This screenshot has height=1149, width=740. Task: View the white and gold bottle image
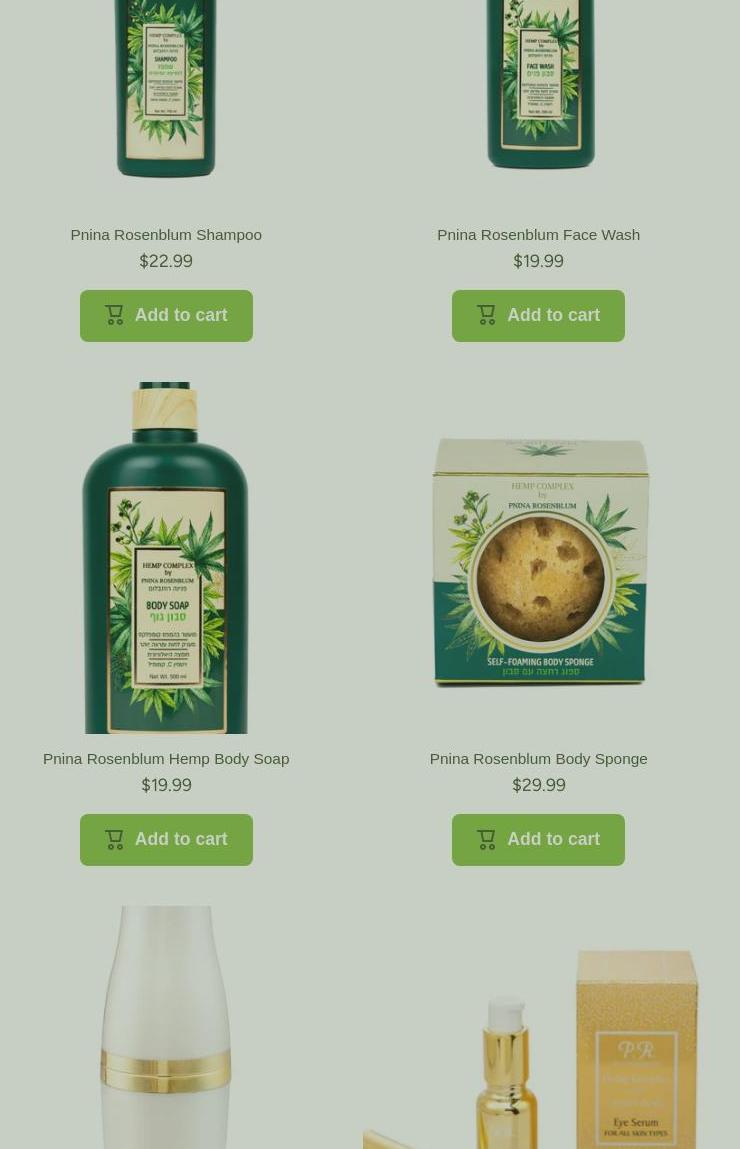tap(166, 1027)
